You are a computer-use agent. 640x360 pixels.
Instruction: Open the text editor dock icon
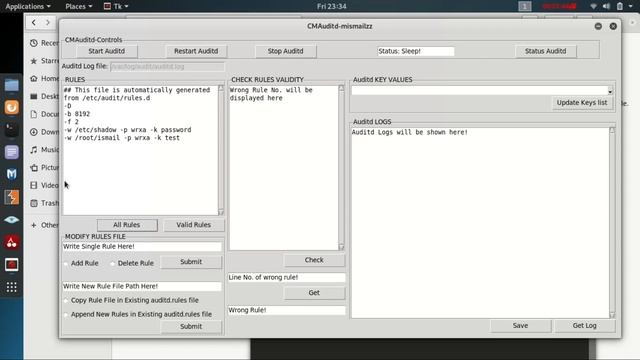pyautogui.click(x=11, y=152)
